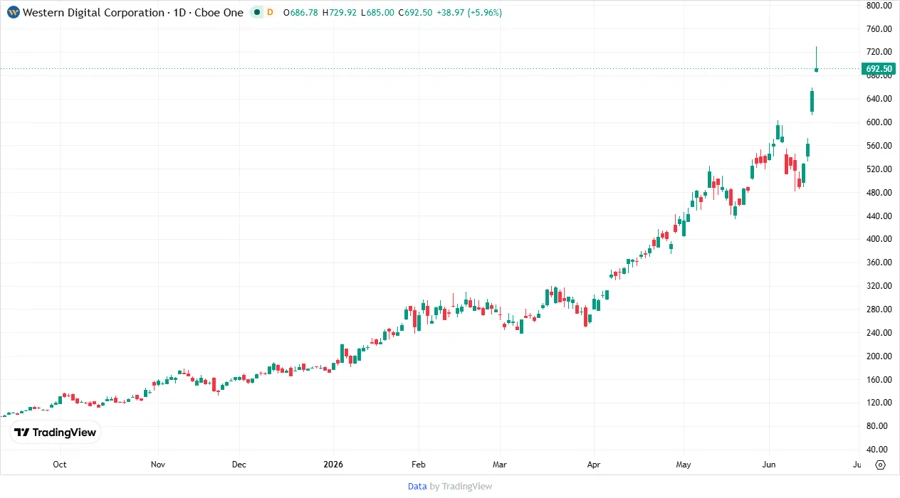Viewport: 900px width, 498px height.
Task: Click the 560.00 price axis label
Action: 879,146
